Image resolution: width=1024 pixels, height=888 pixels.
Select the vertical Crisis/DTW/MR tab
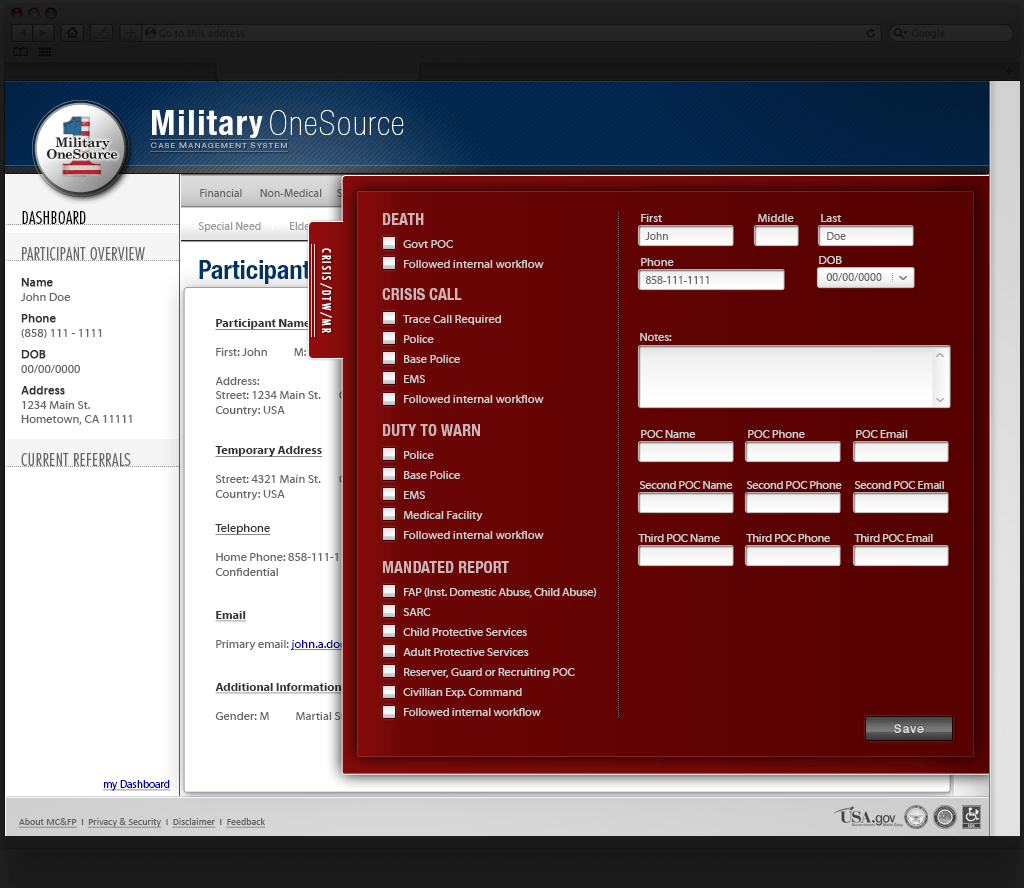click(327, 290)
